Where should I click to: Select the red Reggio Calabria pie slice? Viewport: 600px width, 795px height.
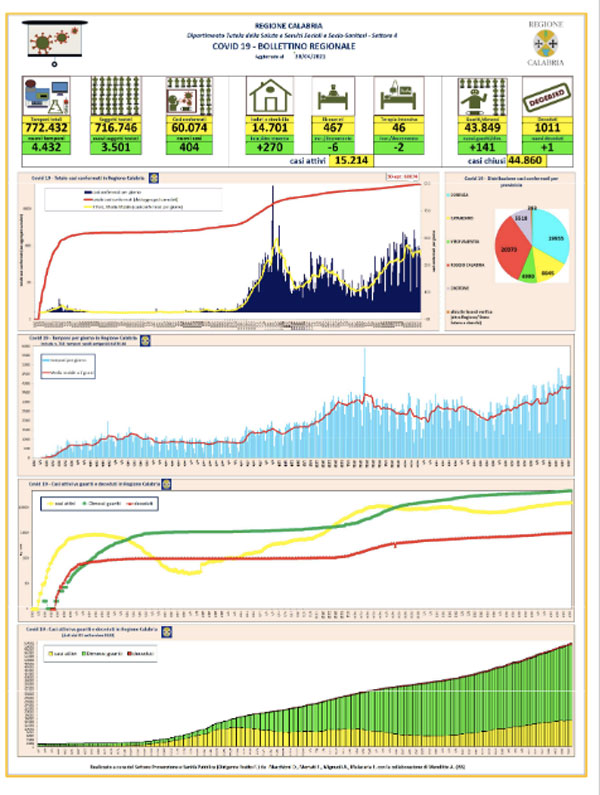pyautogui.click(x=510, y=251)
